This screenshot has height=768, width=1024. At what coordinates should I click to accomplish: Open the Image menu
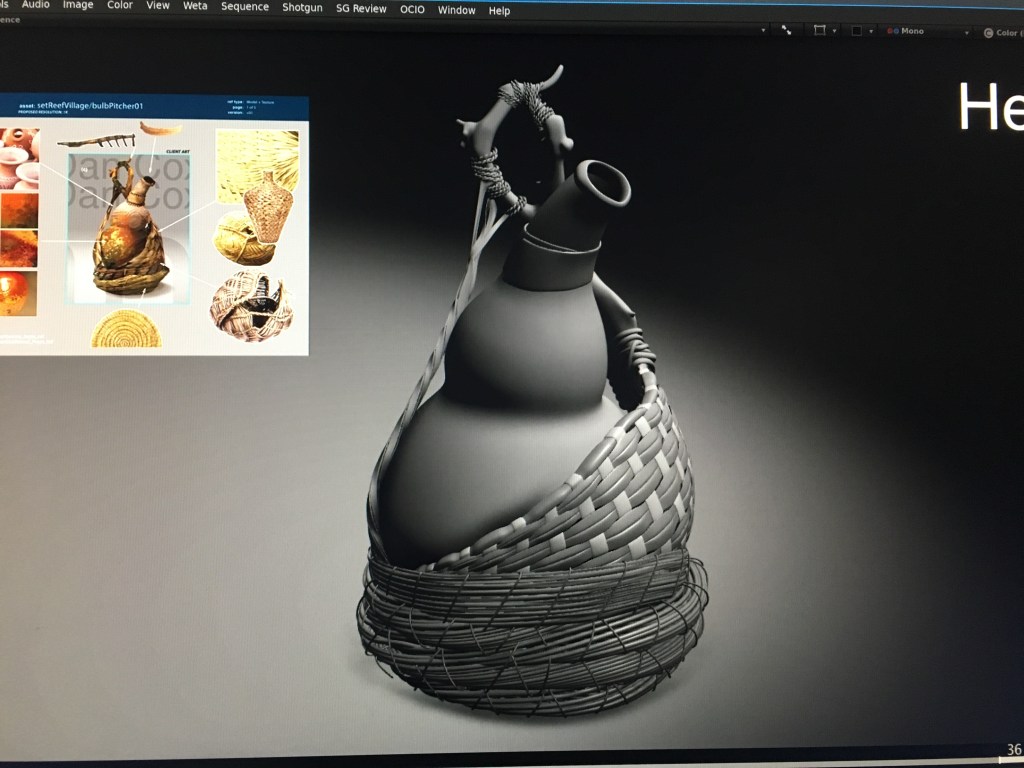tap(78, 5)
